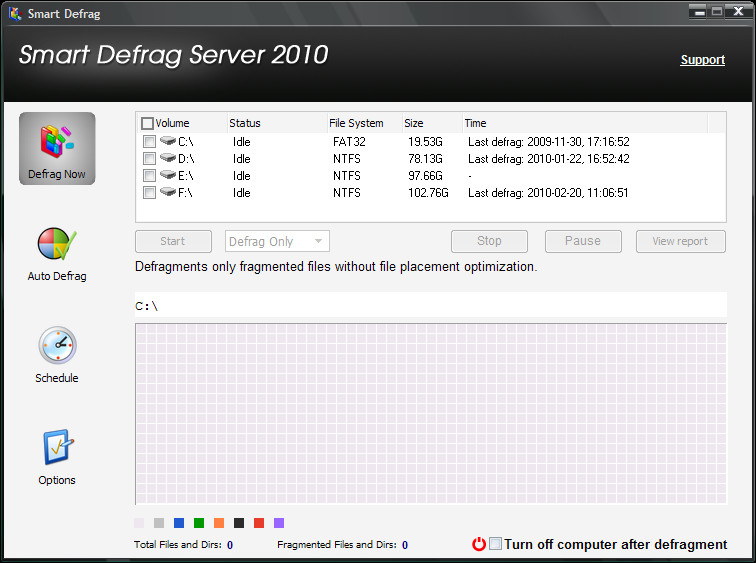This screenshot has height=563, width=756.
Task: Open the Schedule clock icon
Action: pyautogui.click(x=57, y=345)
